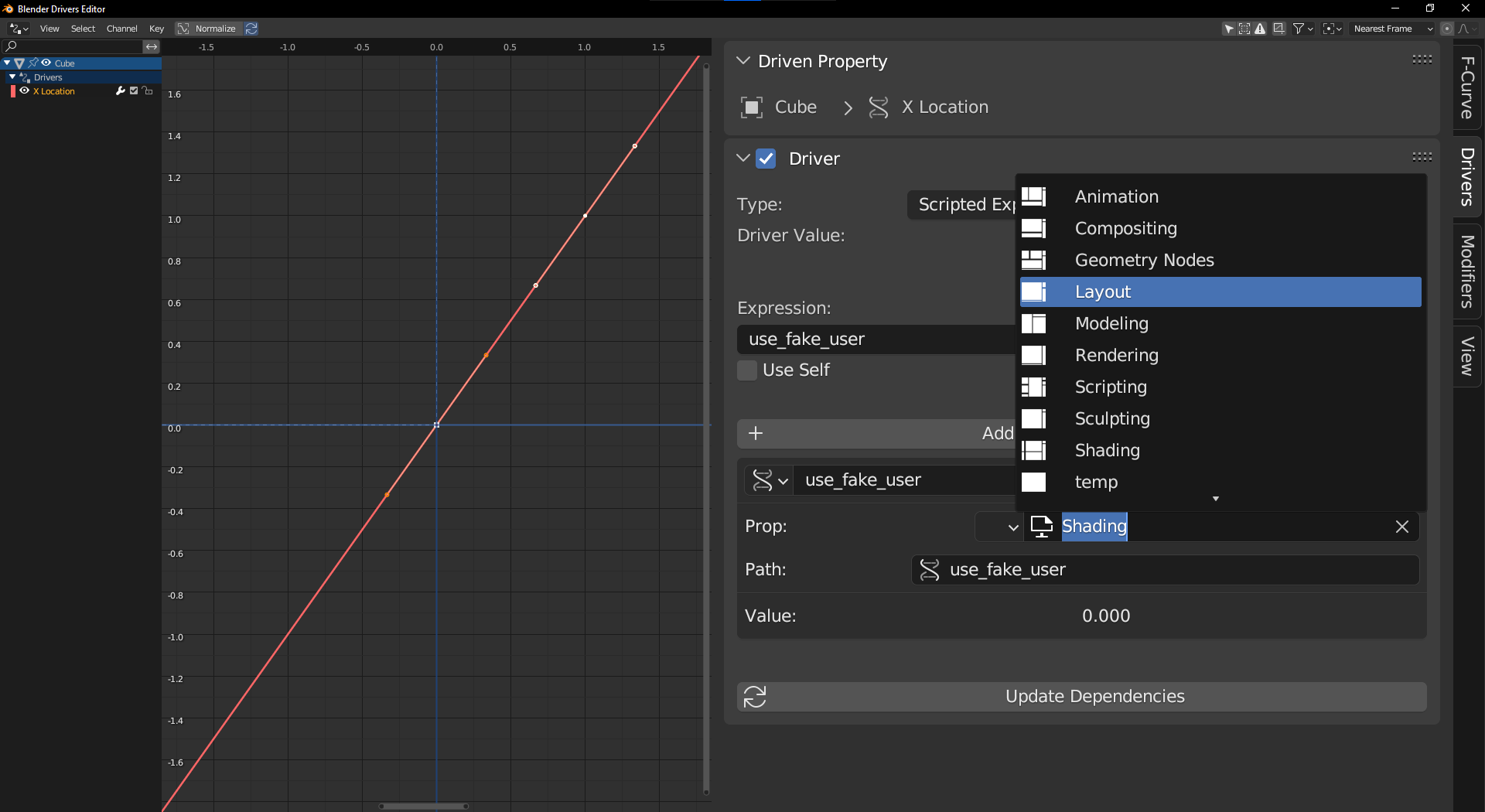Open the variable type dropdown icon
Viewport: 1485px width, 812px height.
coord(770,480)
